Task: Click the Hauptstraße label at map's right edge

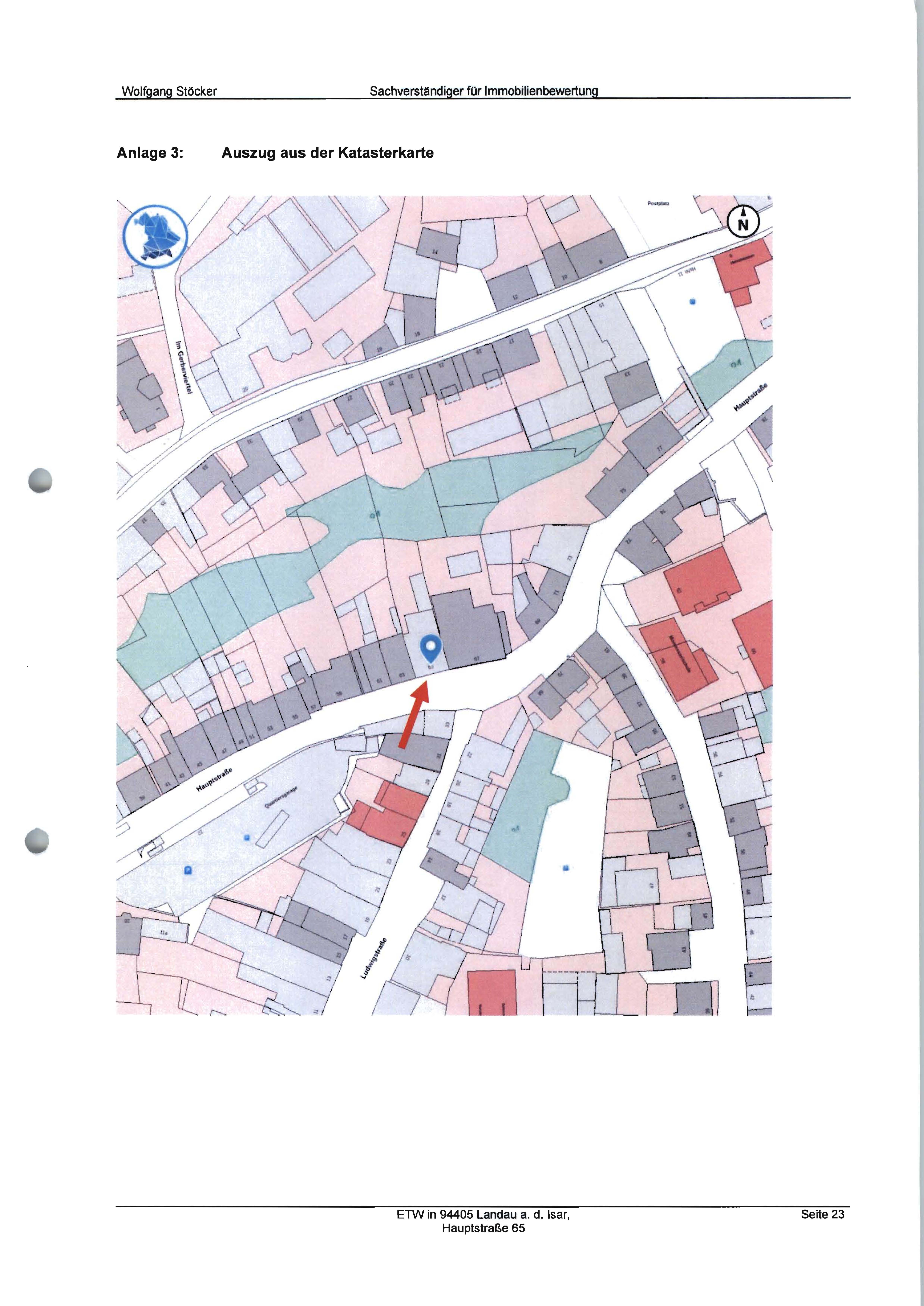Action: click(x=750, y=397)
